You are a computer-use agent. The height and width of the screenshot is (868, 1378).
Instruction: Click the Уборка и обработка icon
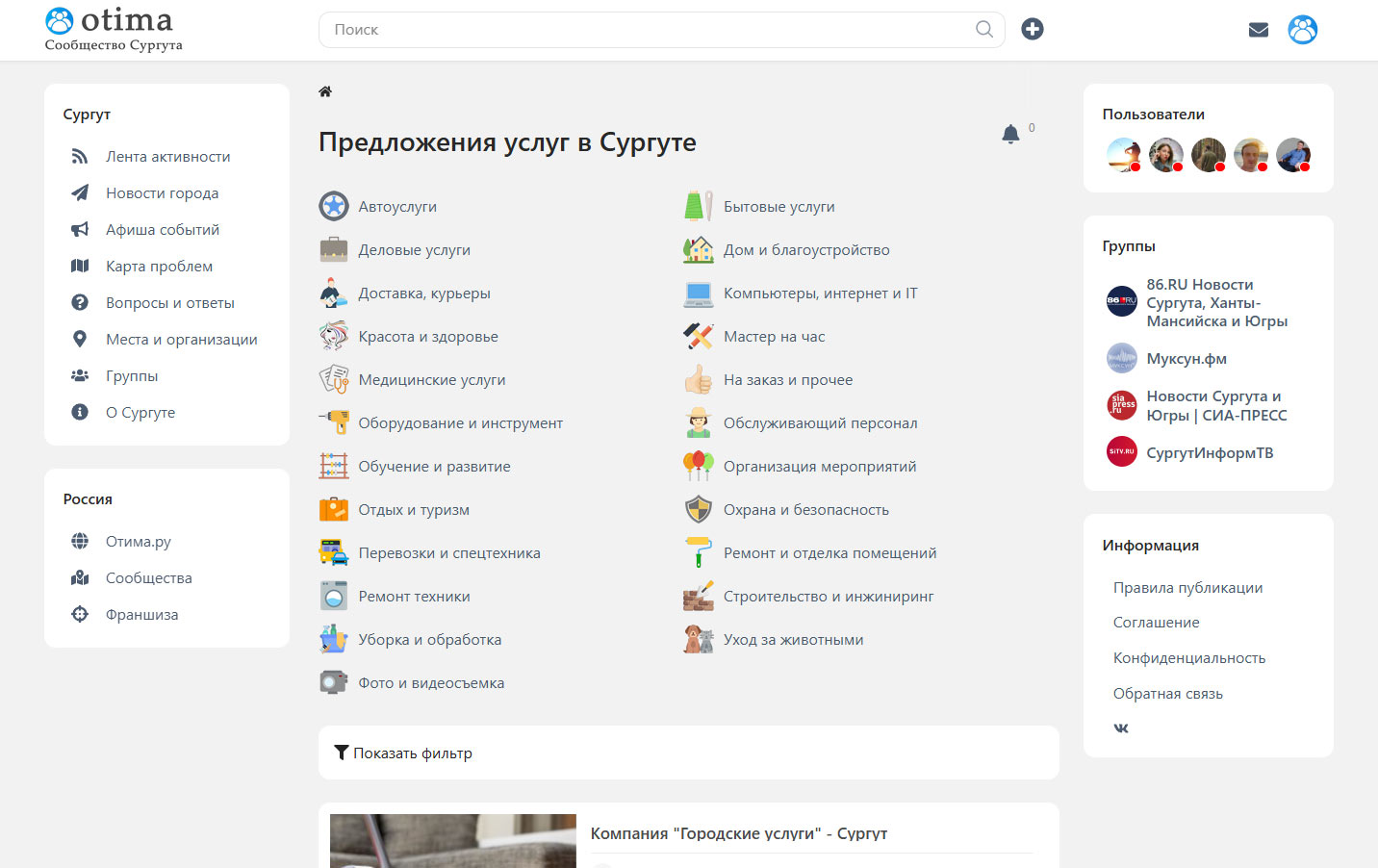tap(334, 639)
